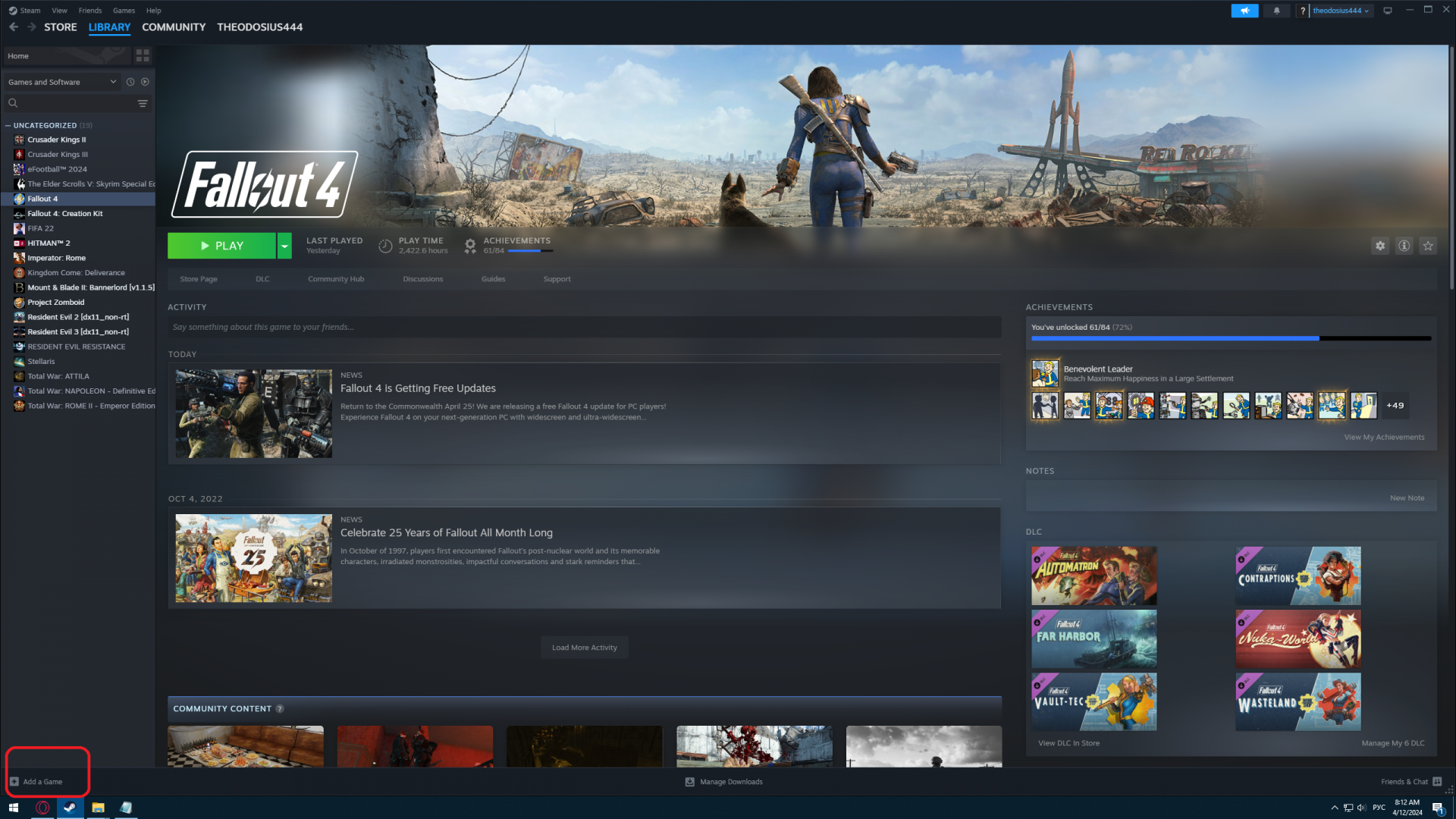Open the game info icon
This screenshot has height=819, width=1456.
tap(1404, 246)
